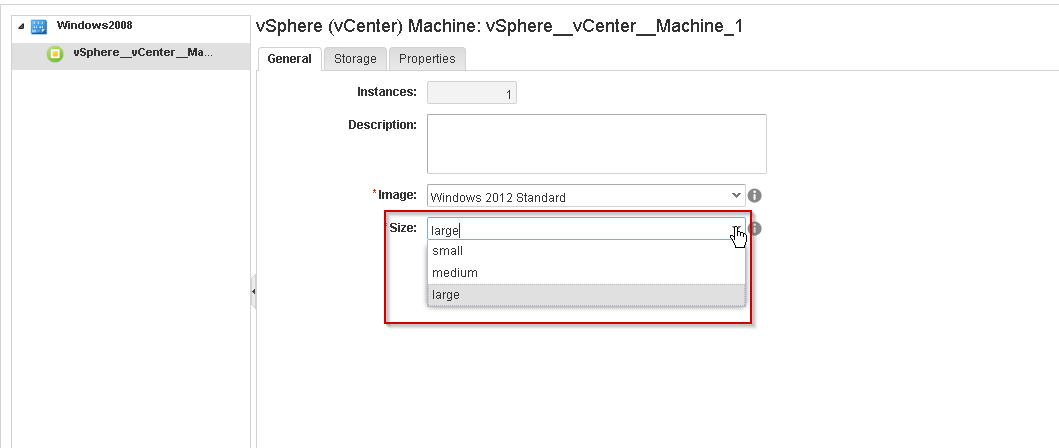Focus the Instances number field

coord(471,94)
